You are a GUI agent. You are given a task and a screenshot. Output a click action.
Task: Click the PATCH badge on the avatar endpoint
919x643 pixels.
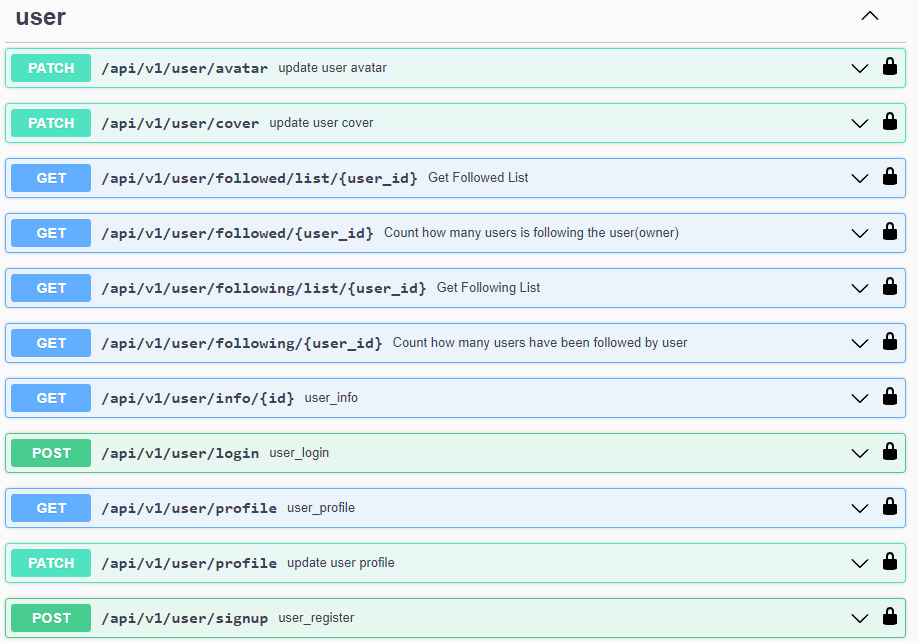pyautogui.click(x=50, y=68)
